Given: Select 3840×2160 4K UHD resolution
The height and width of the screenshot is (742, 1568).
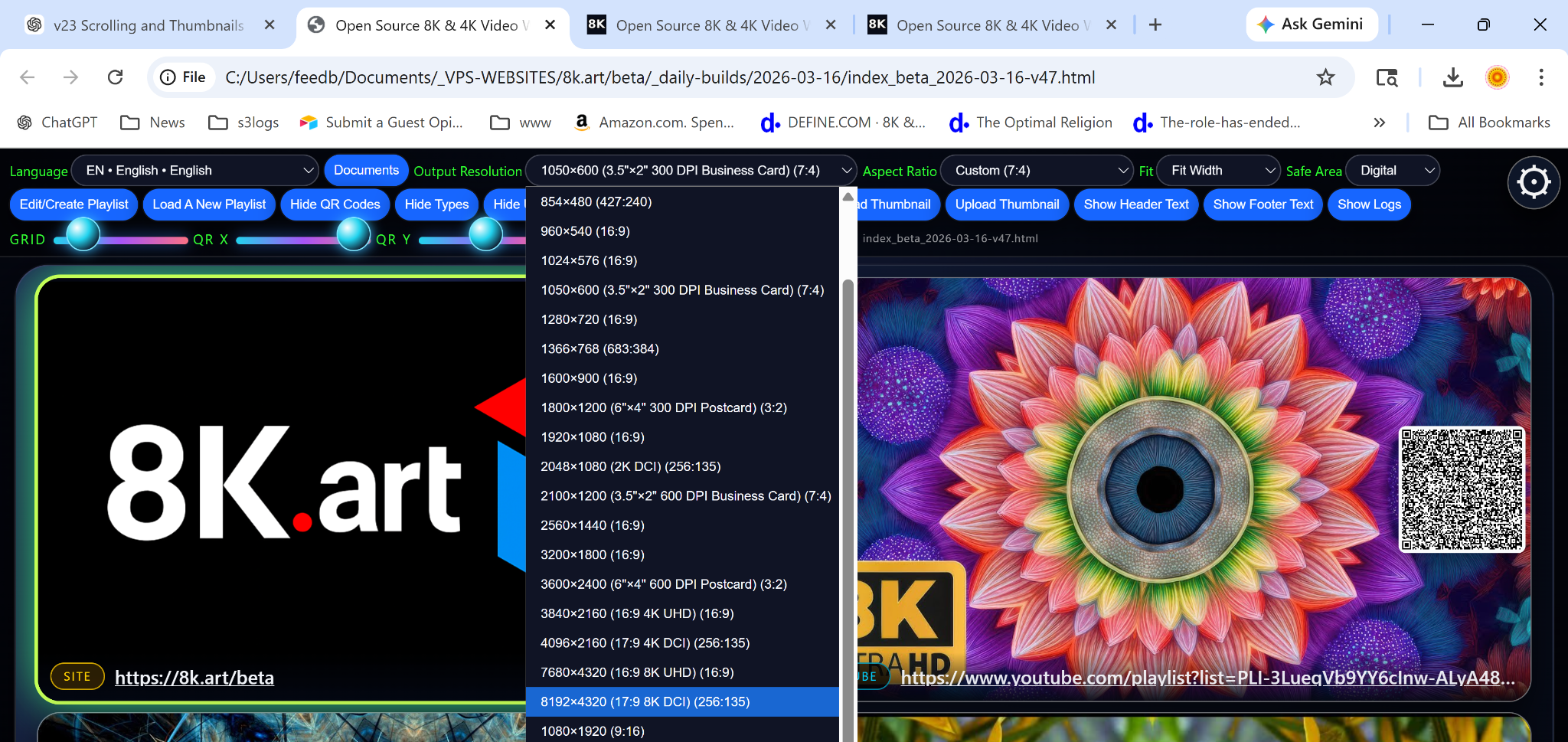Looking at the screenshot, I should coord(682,613).
